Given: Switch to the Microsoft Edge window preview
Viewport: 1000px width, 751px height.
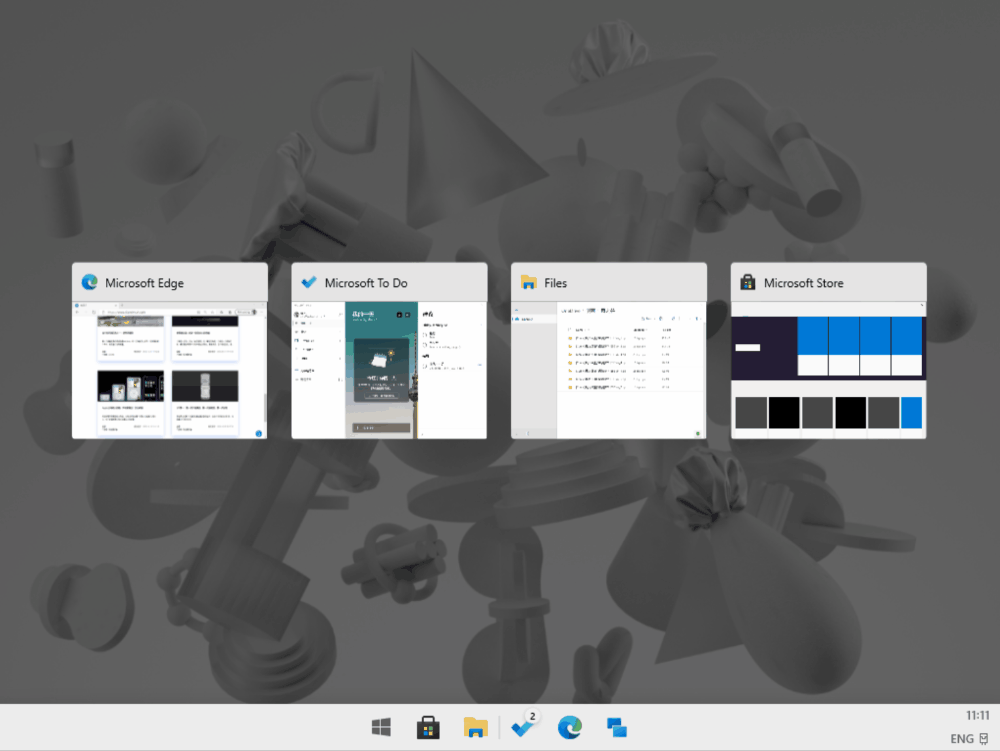Looking at the screenshot, I should 169,369.
